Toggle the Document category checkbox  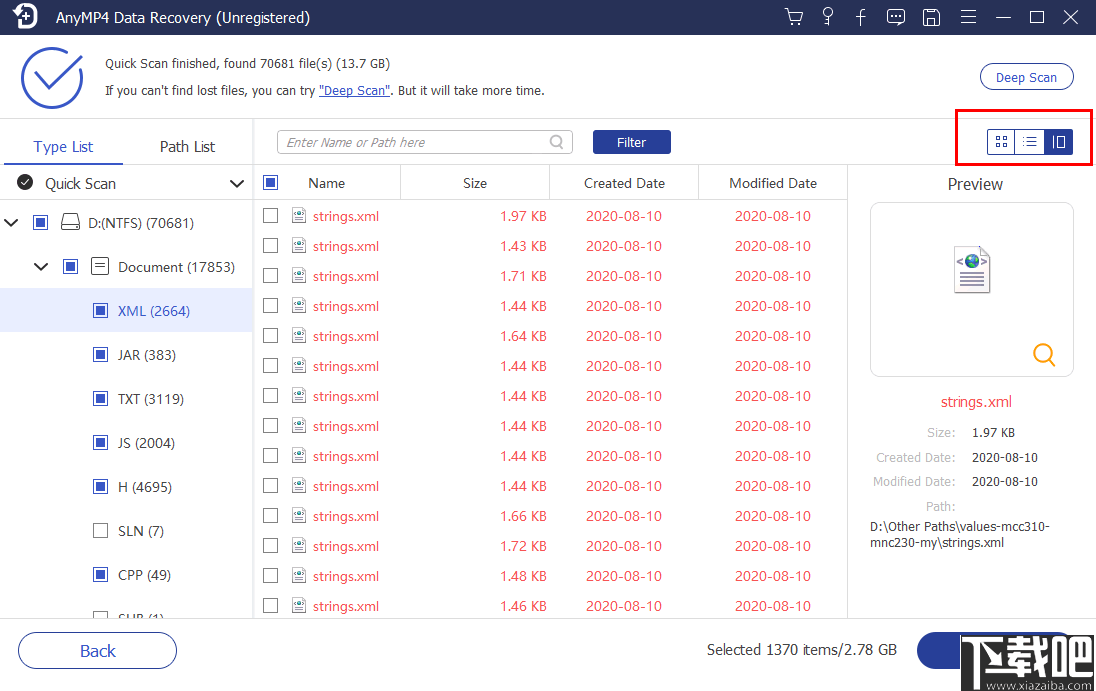point(71,266)
